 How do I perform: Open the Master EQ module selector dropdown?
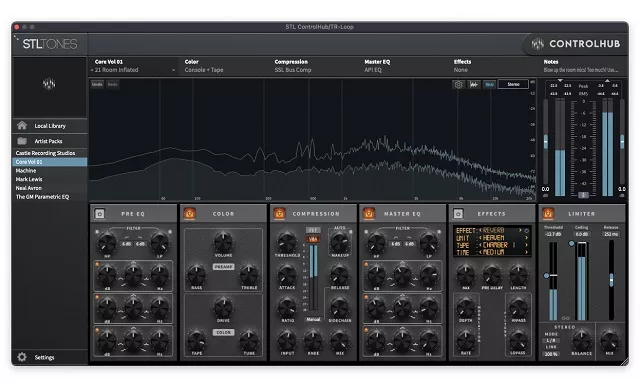402,66
